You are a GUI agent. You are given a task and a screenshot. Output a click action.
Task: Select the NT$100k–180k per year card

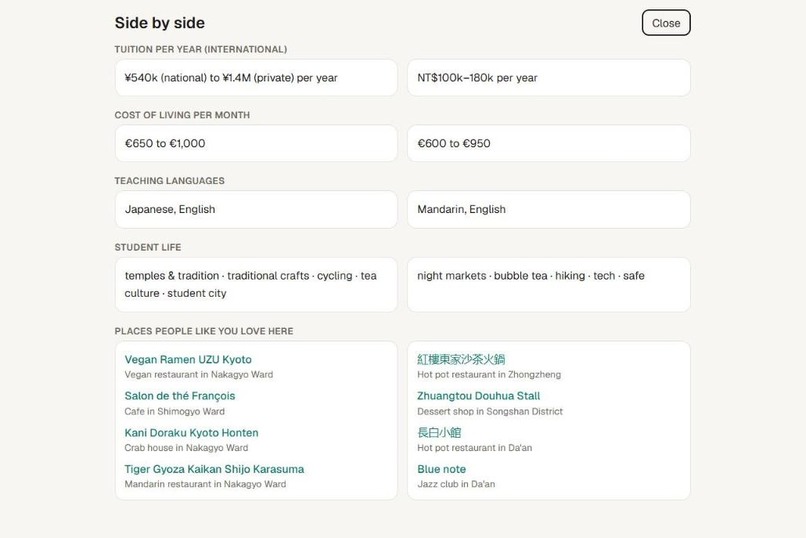tap(548, 78)
